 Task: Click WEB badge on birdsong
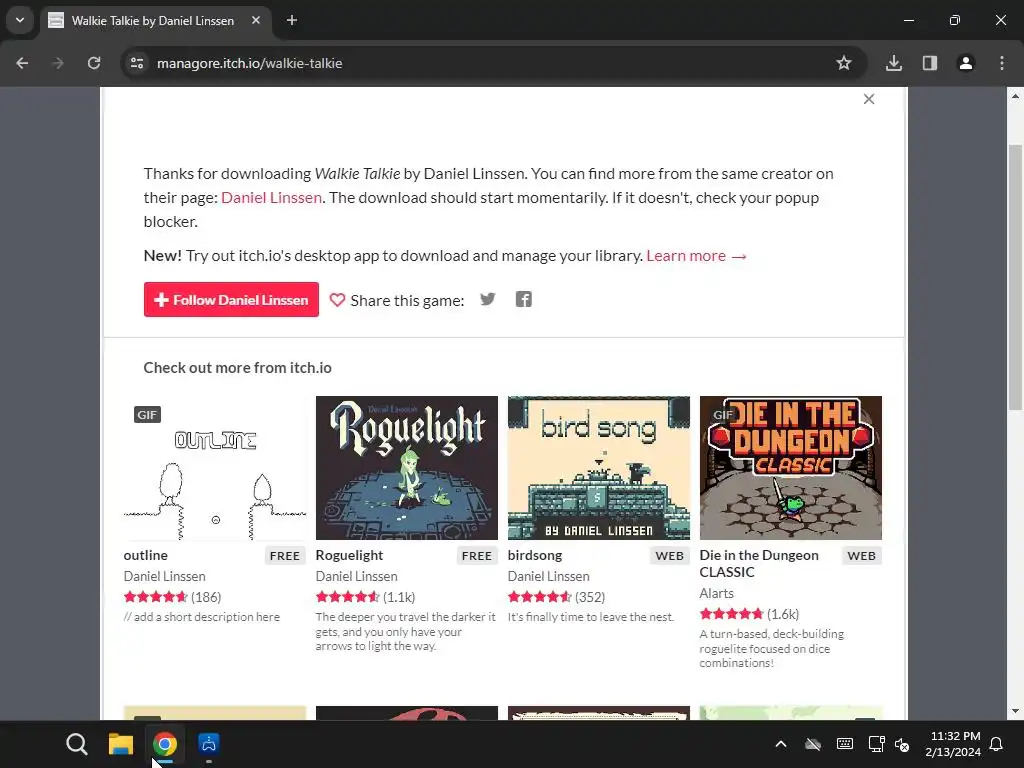tap(669, 556)
